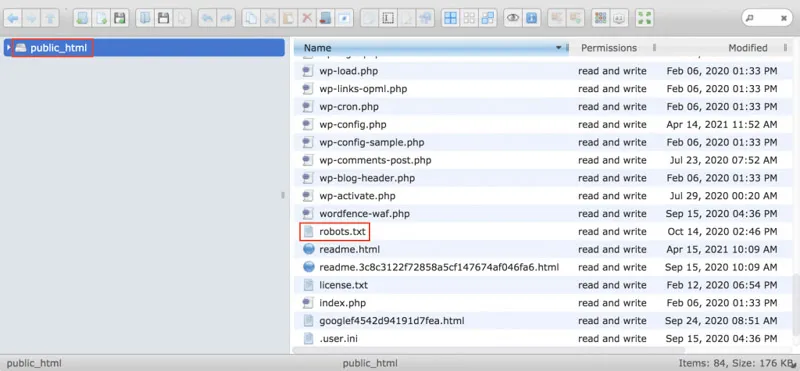
Task: Upload files using the green-arrow disk icon
Action: tap(119, 19)
